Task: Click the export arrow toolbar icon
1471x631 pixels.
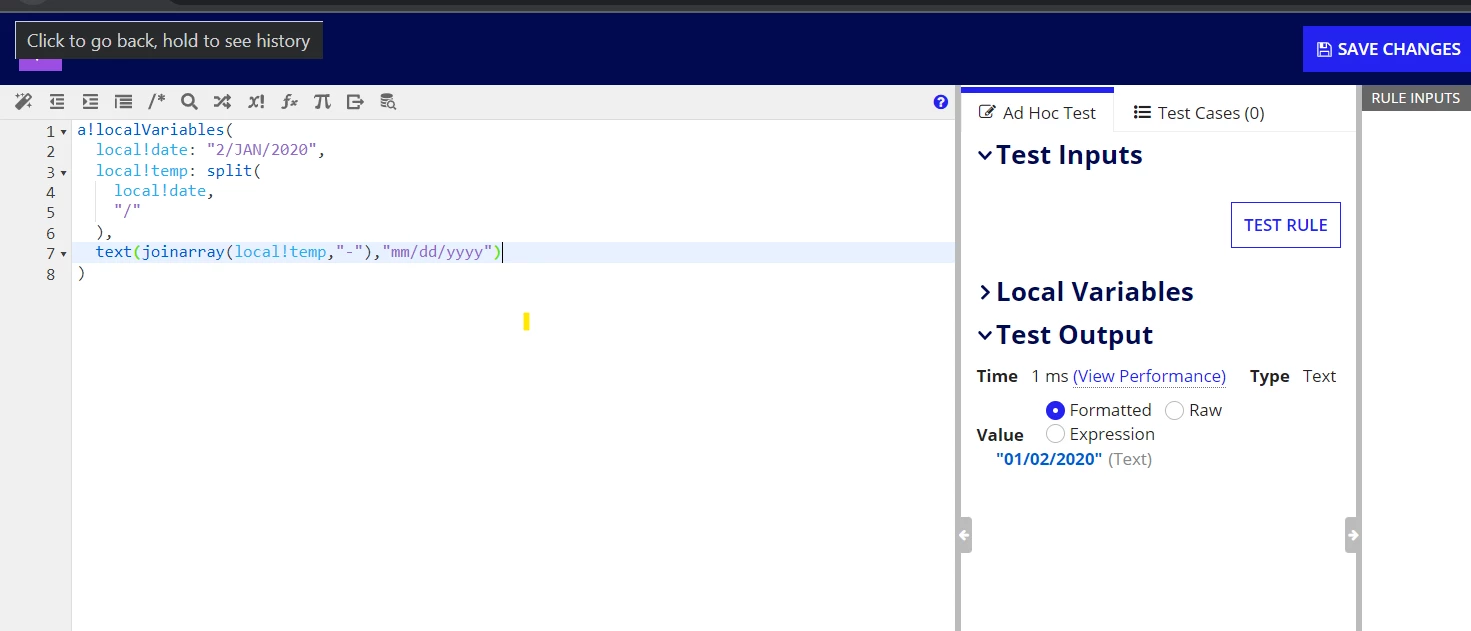Action: pos(355,101)
